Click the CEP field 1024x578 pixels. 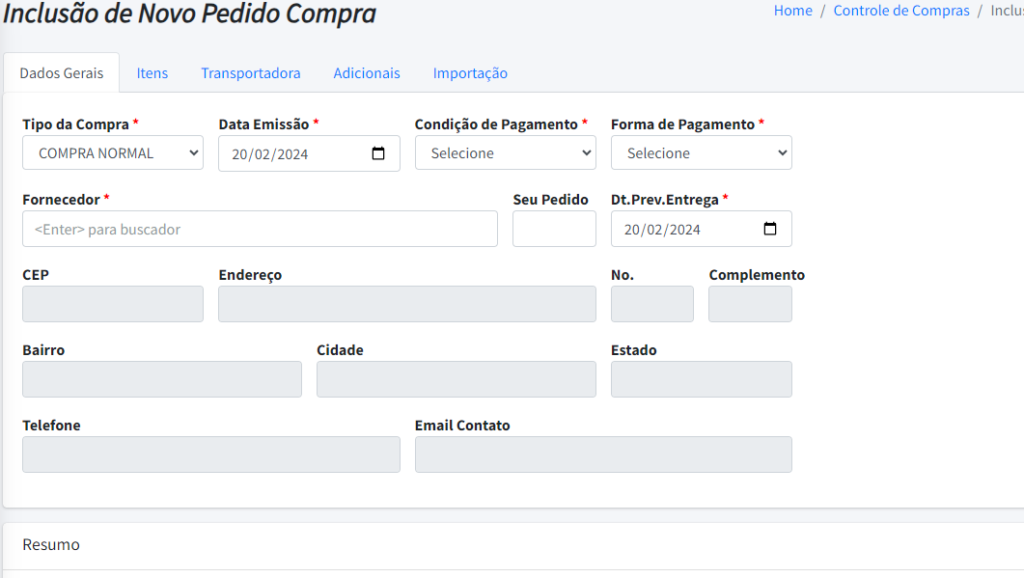tap(113, 304)
